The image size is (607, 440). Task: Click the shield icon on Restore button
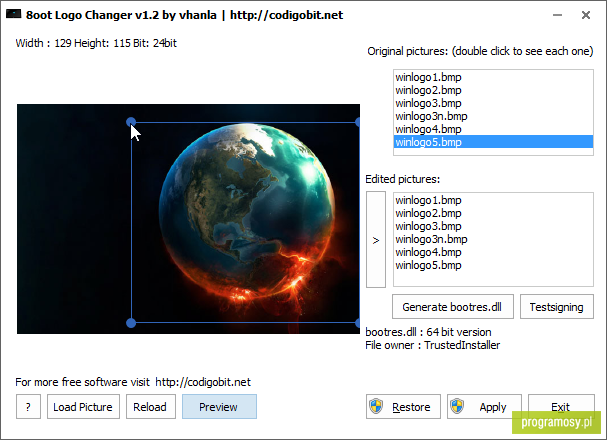pos(376,406)
